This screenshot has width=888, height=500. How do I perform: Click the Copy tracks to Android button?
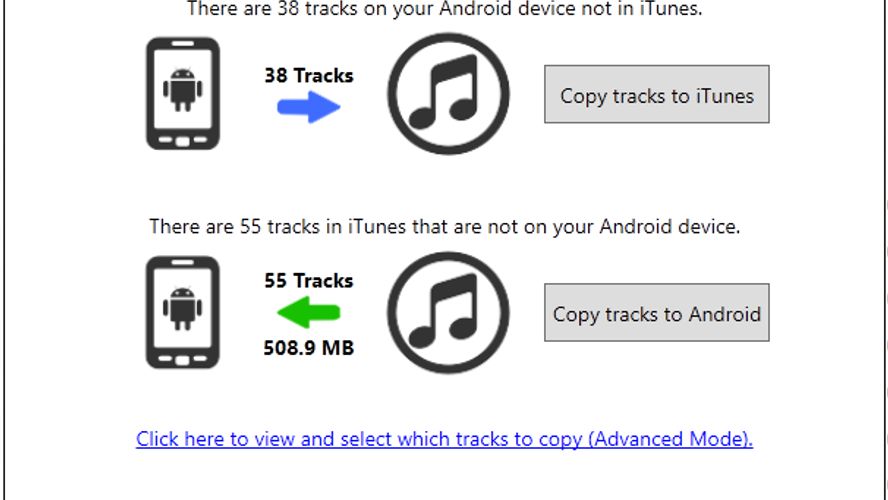point(656,313)
